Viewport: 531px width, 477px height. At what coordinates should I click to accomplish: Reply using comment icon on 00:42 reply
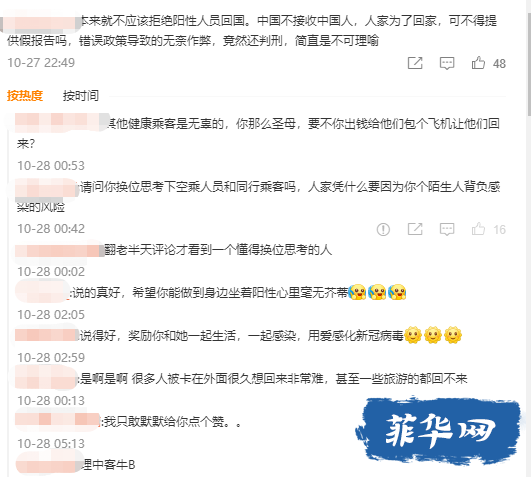[447, 230]
